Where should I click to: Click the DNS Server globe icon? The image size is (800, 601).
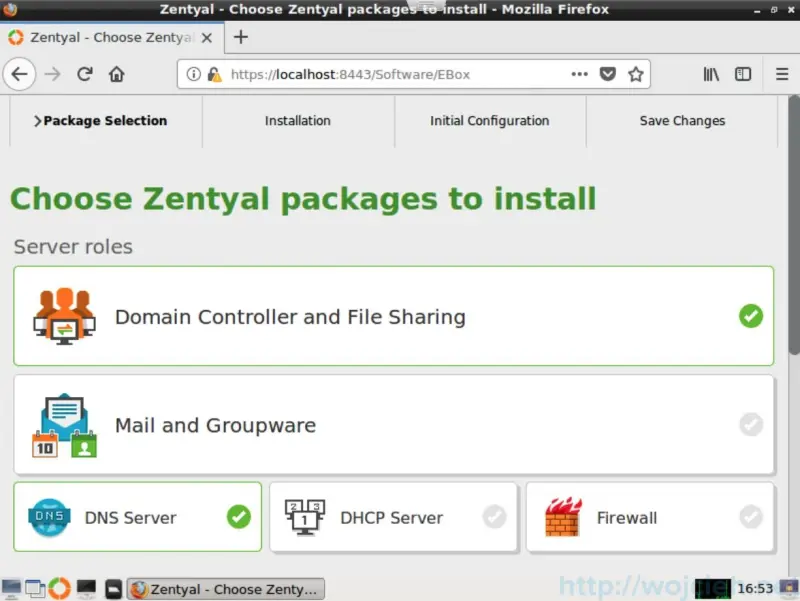pos(48,517)
